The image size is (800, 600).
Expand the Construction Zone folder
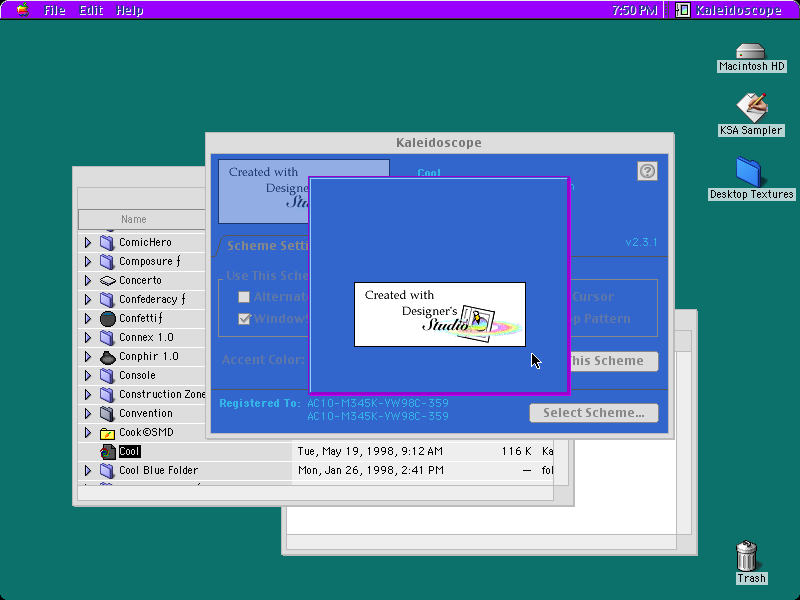point(88,394)
